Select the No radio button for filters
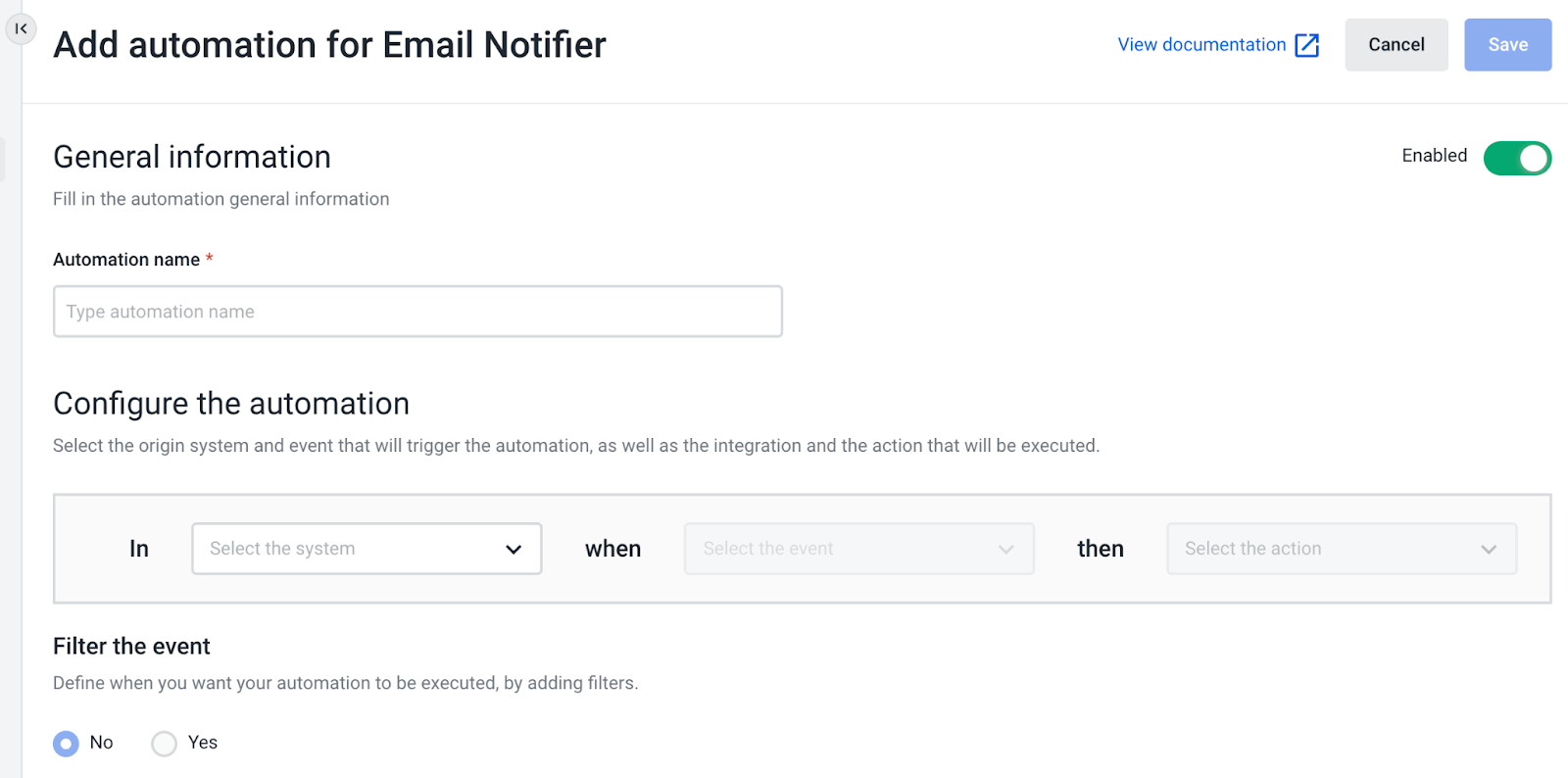 click(66, 744)
